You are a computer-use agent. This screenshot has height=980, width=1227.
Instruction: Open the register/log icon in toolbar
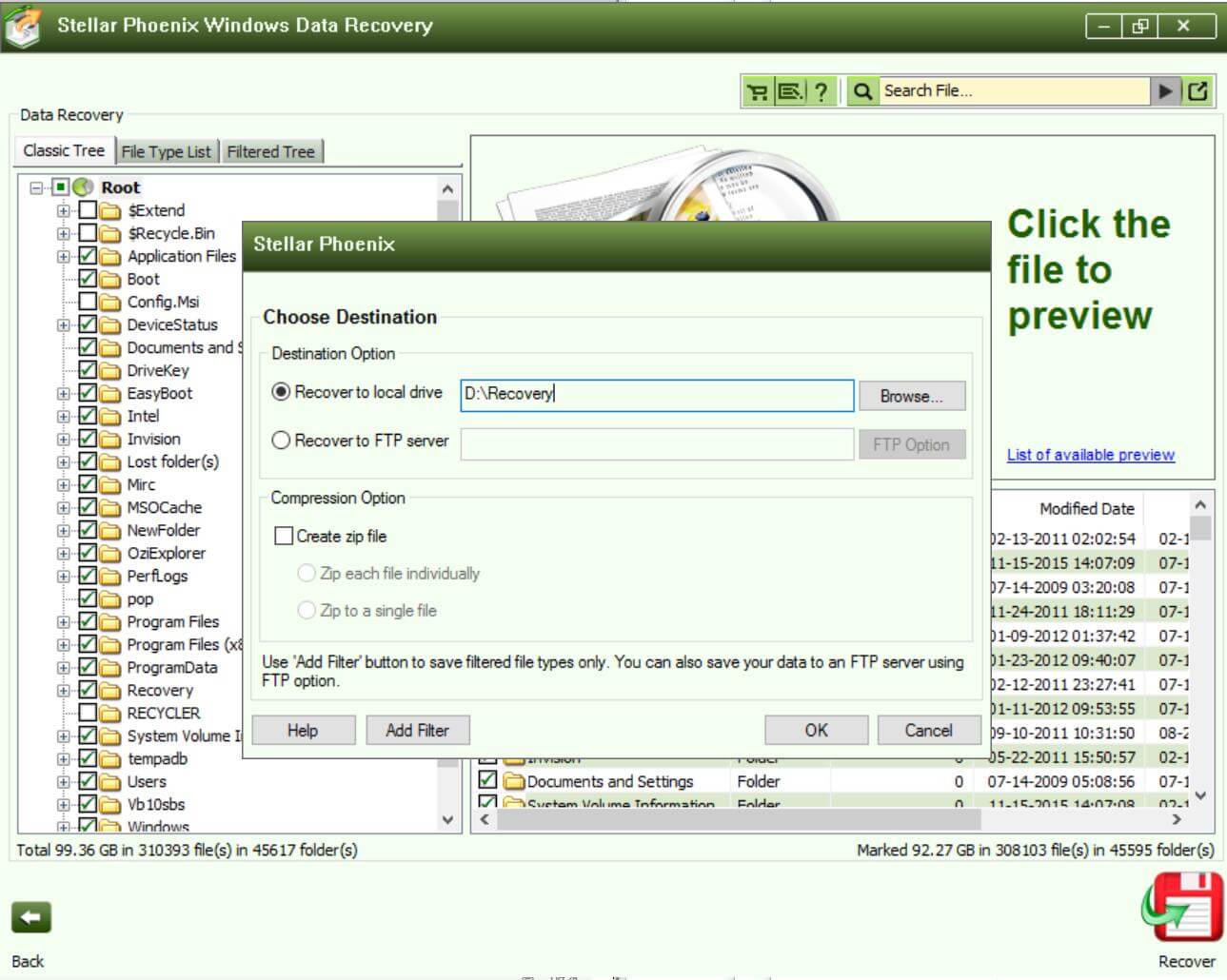pos(790,91)
